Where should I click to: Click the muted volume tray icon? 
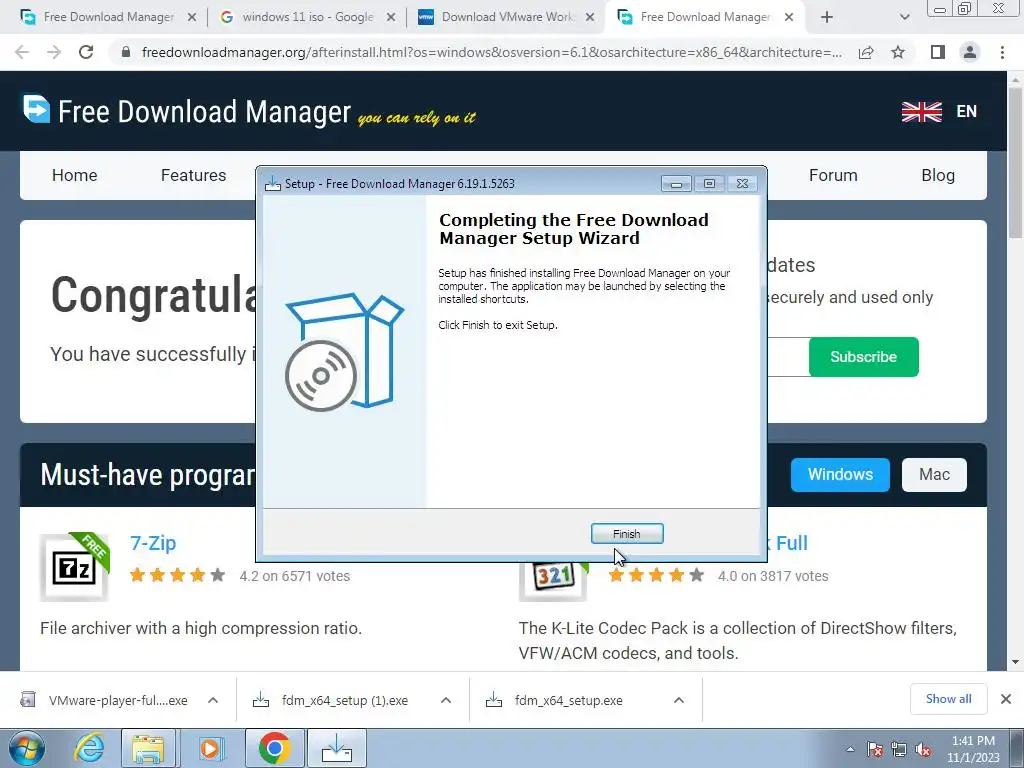(923, 750)
